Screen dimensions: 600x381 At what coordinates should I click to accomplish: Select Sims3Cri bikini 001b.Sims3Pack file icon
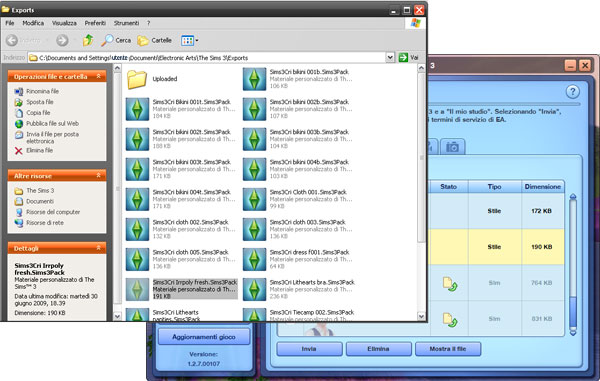tap(254, 79)
